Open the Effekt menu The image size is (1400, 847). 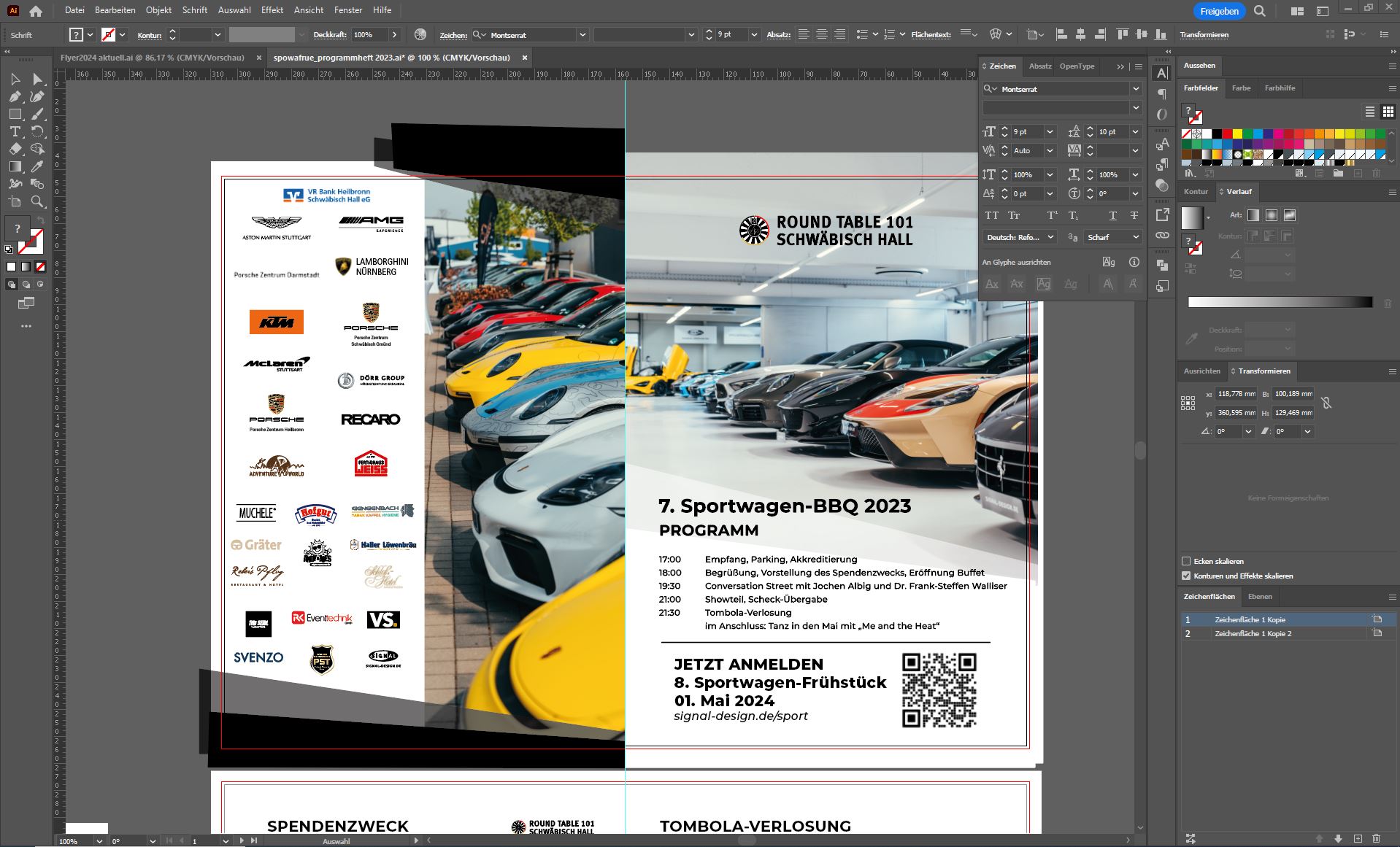point(272,10)
